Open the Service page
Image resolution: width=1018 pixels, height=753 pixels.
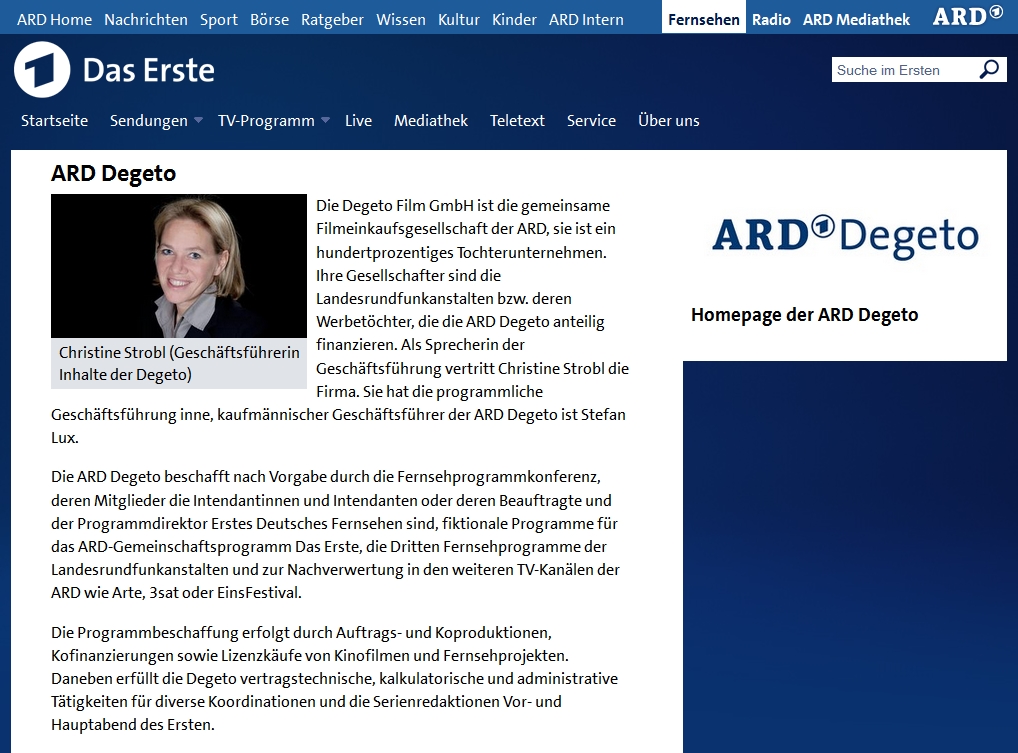pyautogui.click(x=591, y=120)
